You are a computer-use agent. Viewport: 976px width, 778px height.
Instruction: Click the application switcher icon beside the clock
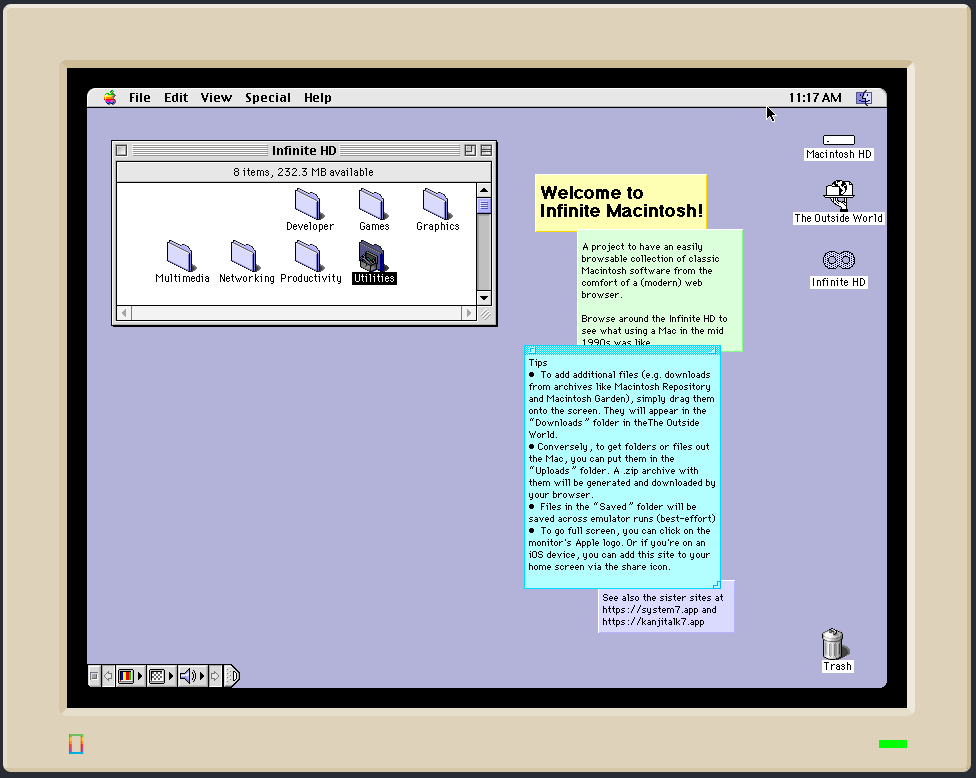tap(865, 98)
